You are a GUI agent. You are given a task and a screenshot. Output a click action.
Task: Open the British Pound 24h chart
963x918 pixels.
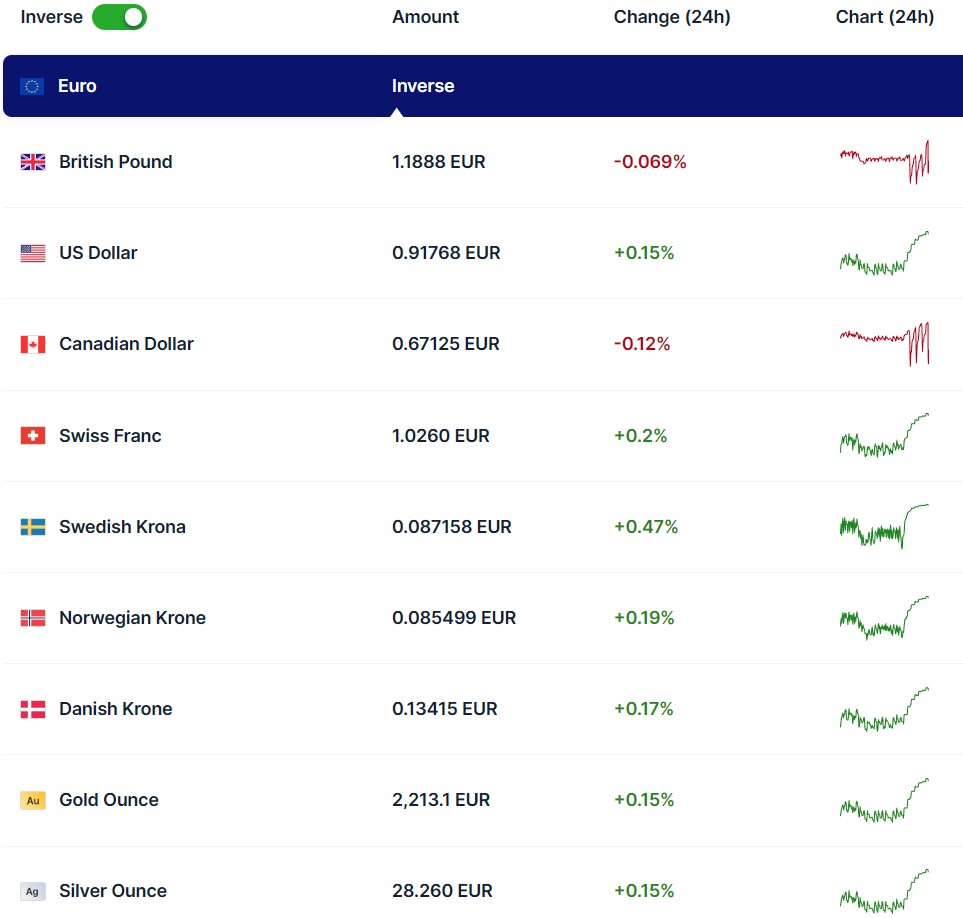884,162
